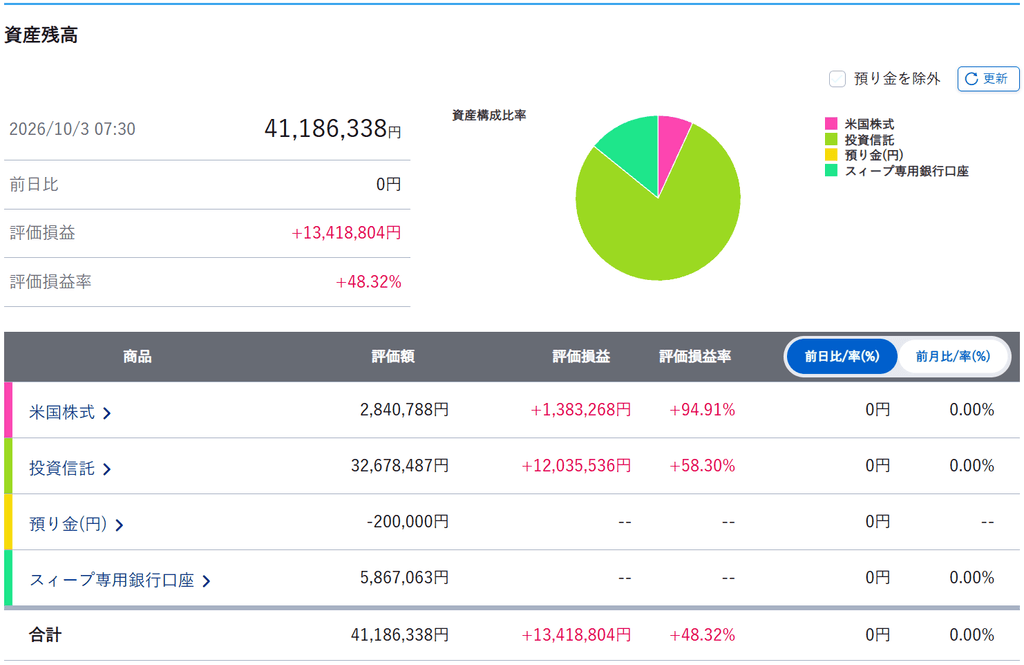Click the +94.91% rate cell
Image resolution: width=1024 pixels, height=665 pixels.
tap(702, 410)
